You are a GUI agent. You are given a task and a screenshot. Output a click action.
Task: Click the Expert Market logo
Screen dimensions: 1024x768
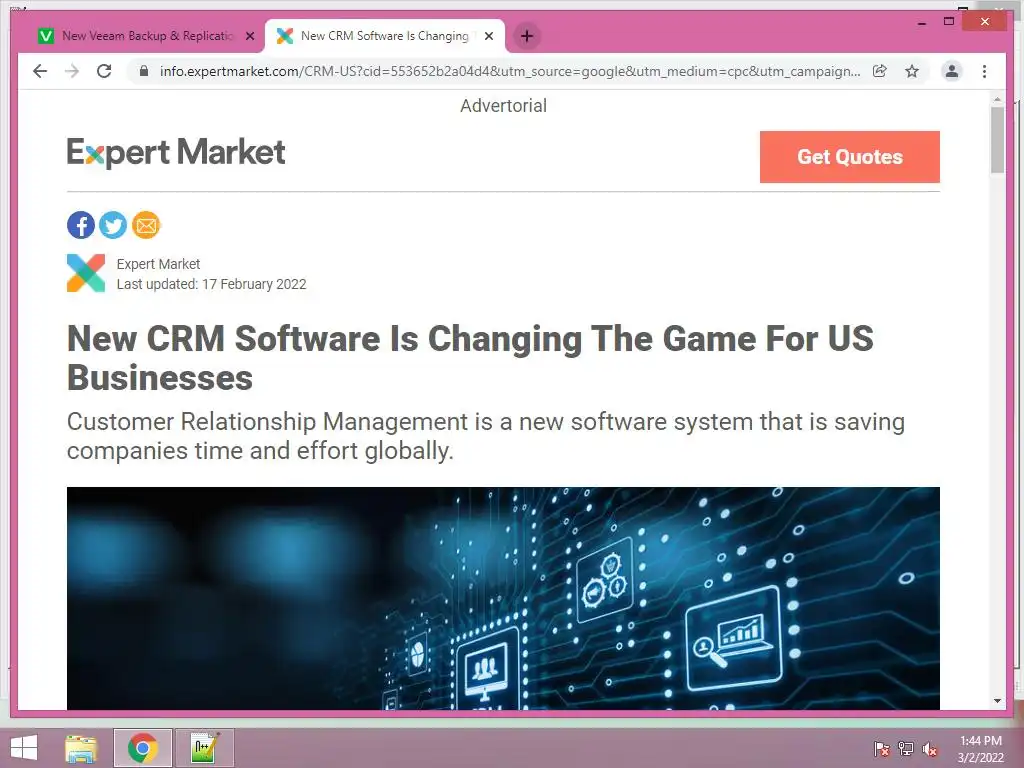(x=176, y=153)
